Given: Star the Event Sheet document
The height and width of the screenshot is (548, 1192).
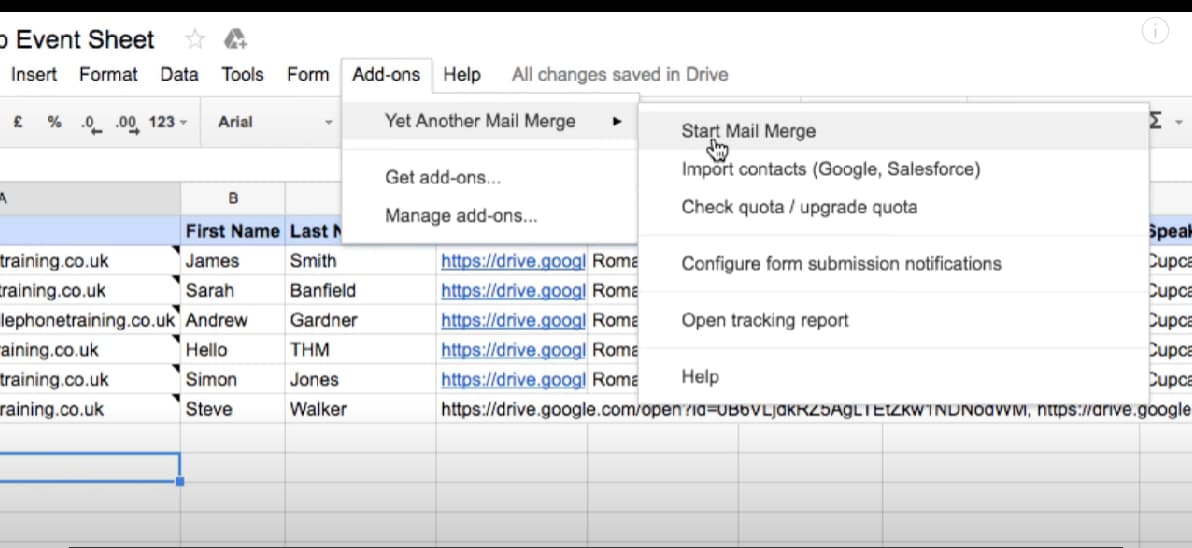Looking at the screenshot, I should [x=195, y=40].
